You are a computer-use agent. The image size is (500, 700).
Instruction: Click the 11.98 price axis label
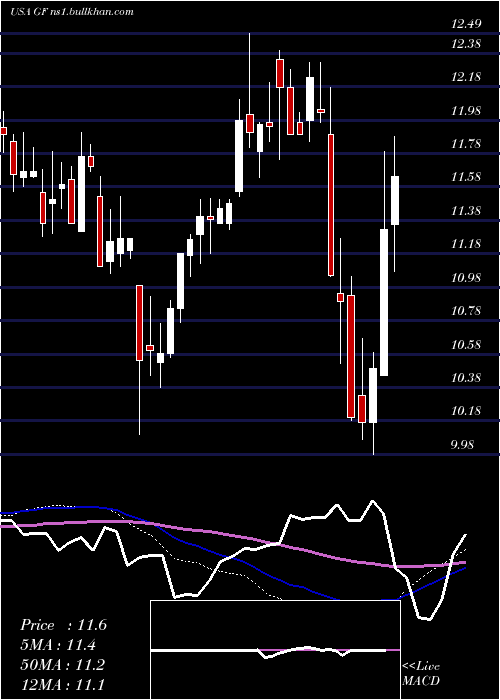(466, 111)
